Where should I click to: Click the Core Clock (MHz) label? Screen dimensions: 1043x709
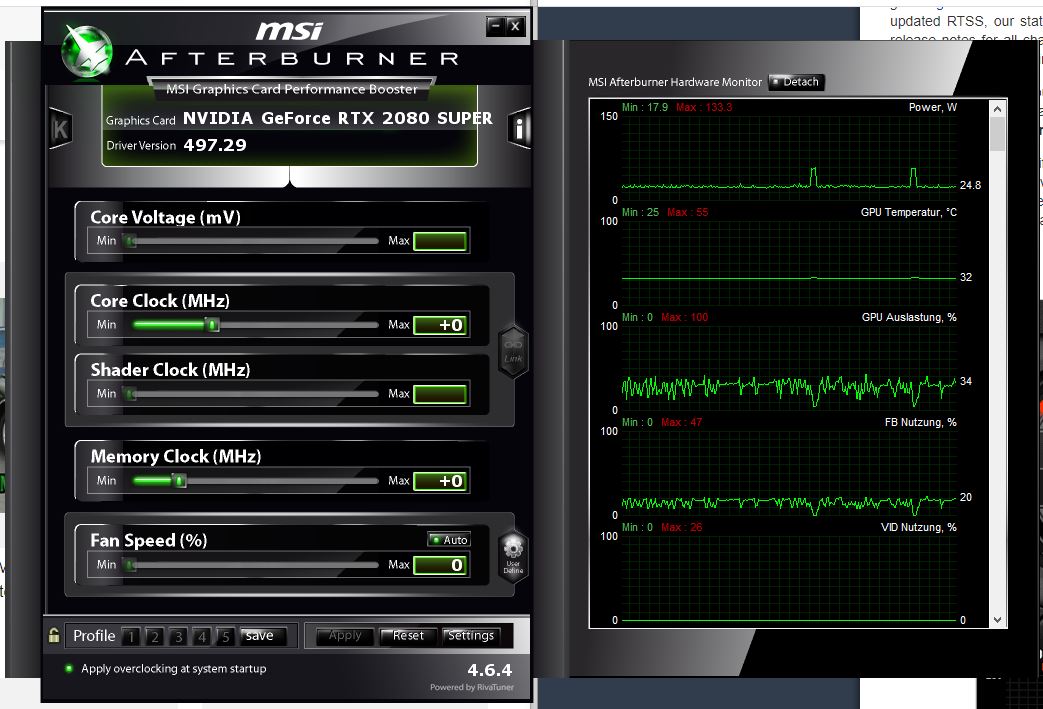pos(160,301)
